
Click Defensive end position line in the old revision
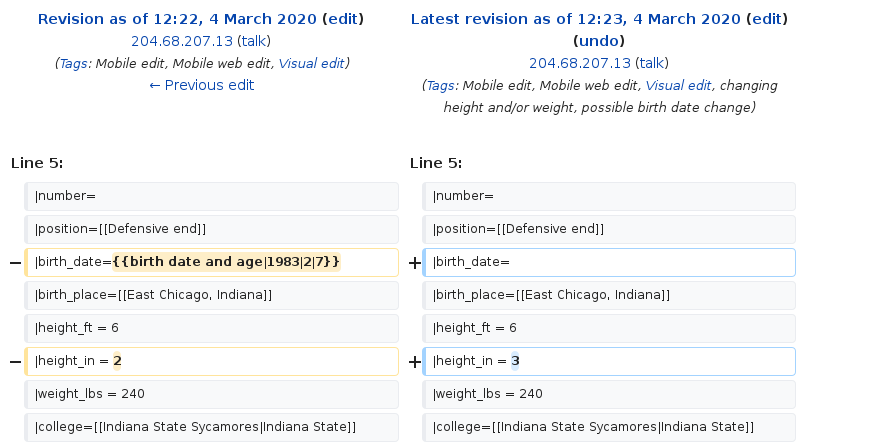point(211,229)
